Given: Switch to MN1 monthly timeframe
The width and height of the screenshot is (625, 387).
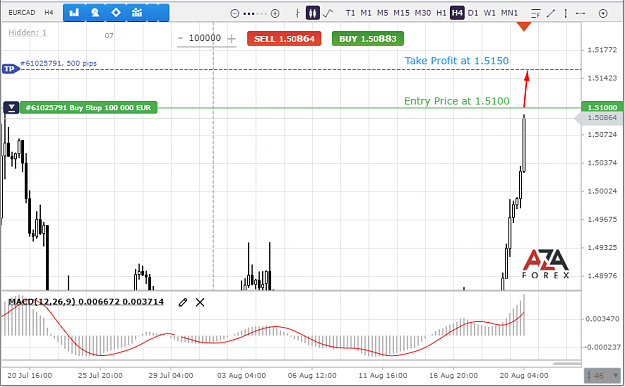Looking at the screenshot, I should click(509, 13).
